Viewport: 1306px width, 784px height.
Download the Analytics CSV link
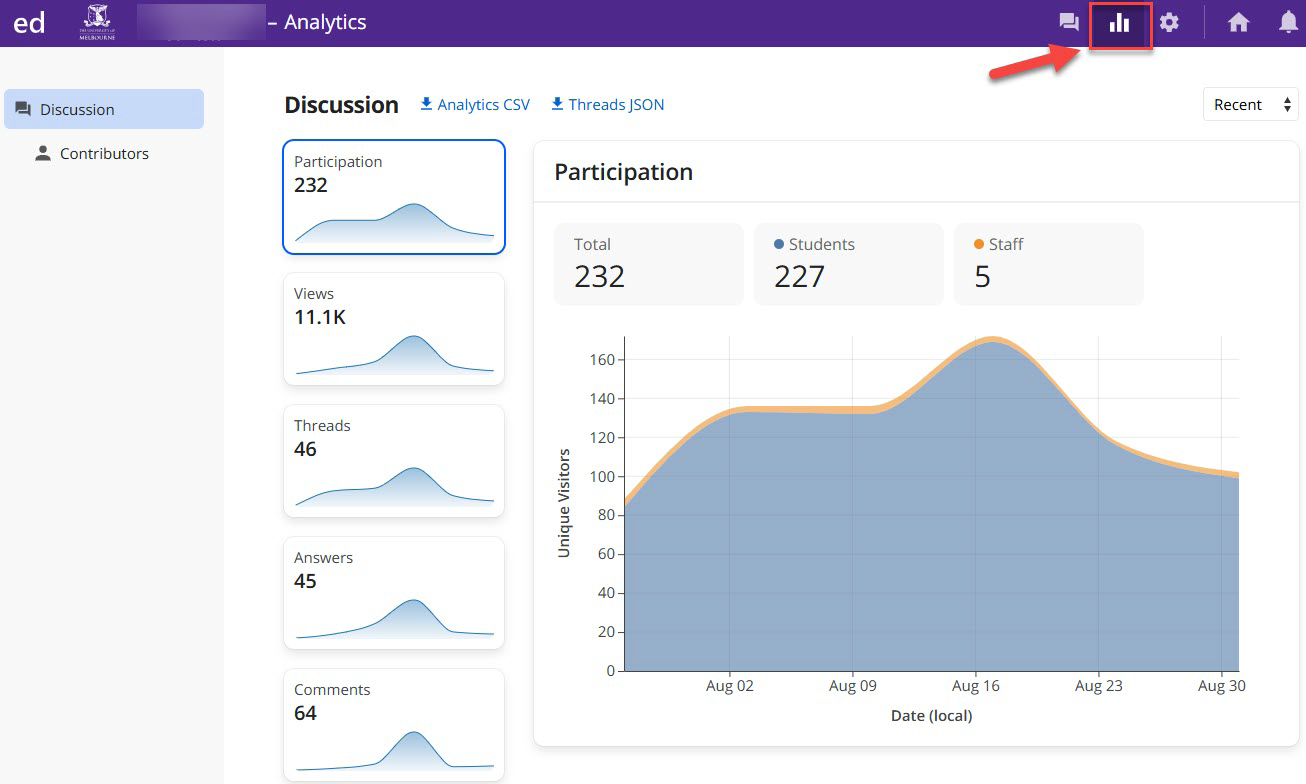475,104
